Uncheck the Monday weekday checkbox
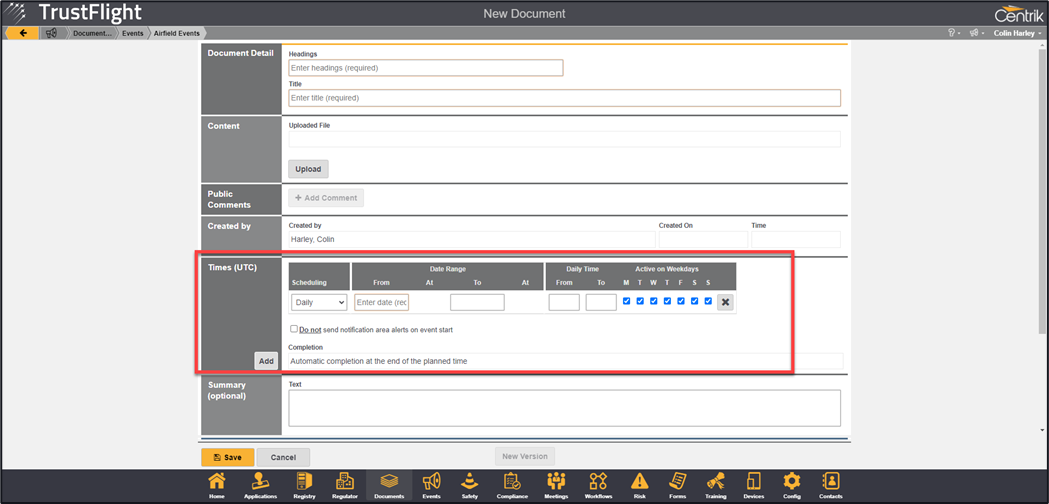1049x504 pixels. tap(626, 301)
